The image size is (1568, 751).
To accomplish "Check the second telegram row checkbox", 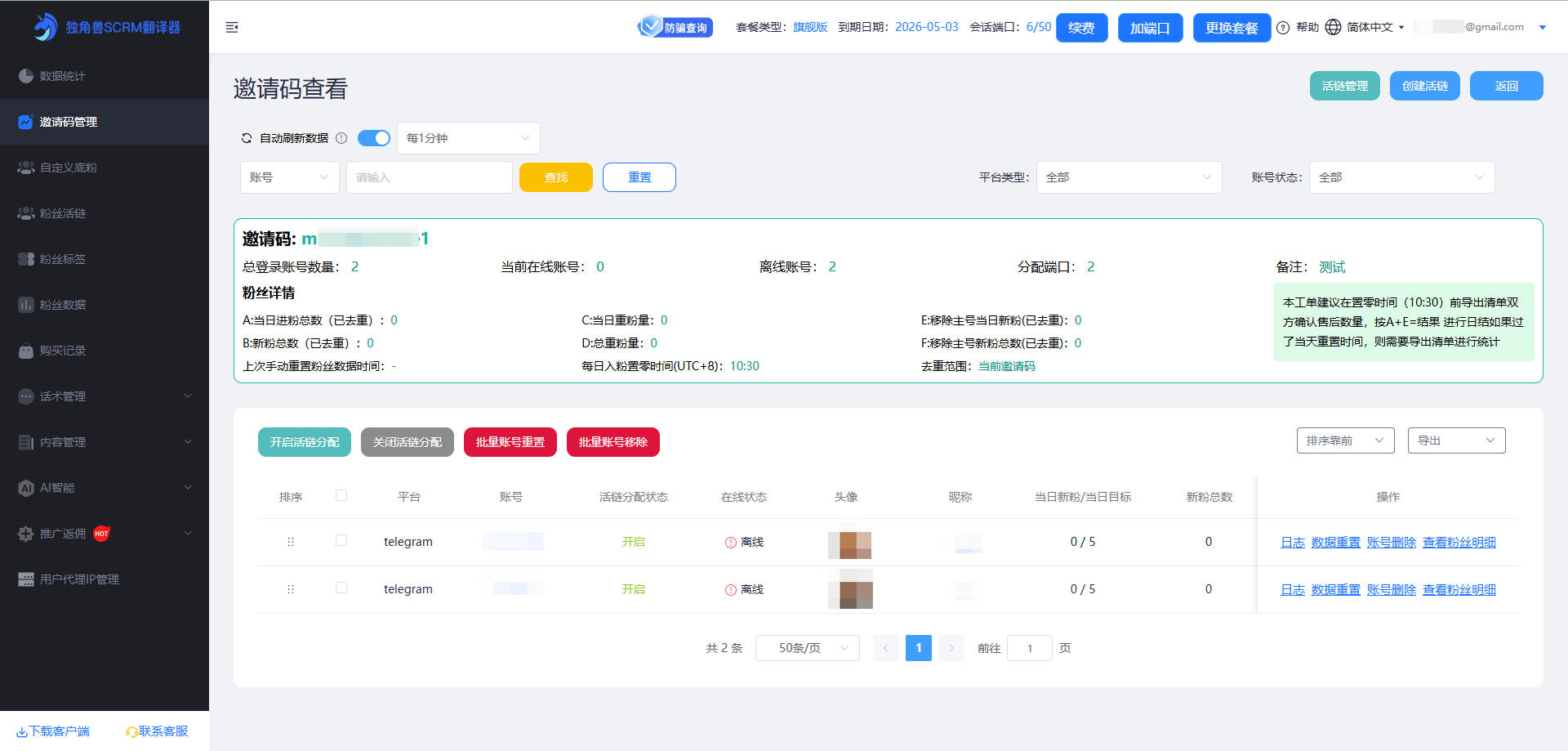I will click(x=341, y=588).
